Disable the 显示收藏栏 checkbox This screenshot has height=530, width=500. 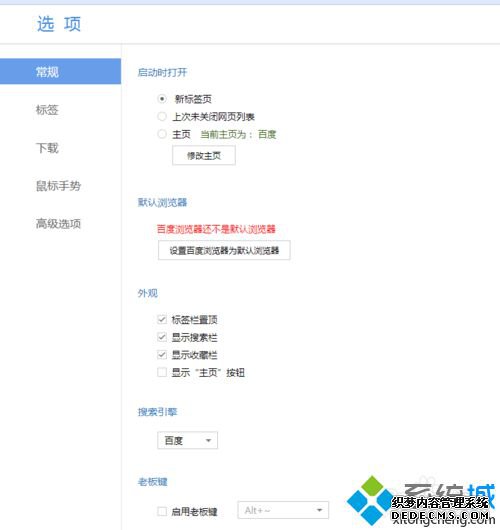pos(162,355)
